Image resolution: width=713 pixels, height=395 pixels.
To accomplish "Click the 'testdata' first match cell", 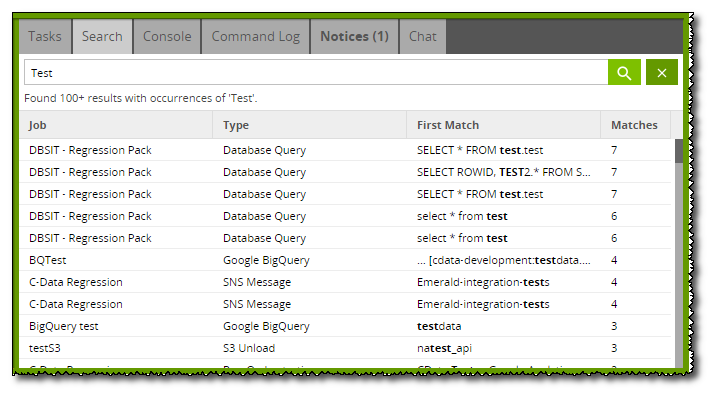I will coord(439,326).
